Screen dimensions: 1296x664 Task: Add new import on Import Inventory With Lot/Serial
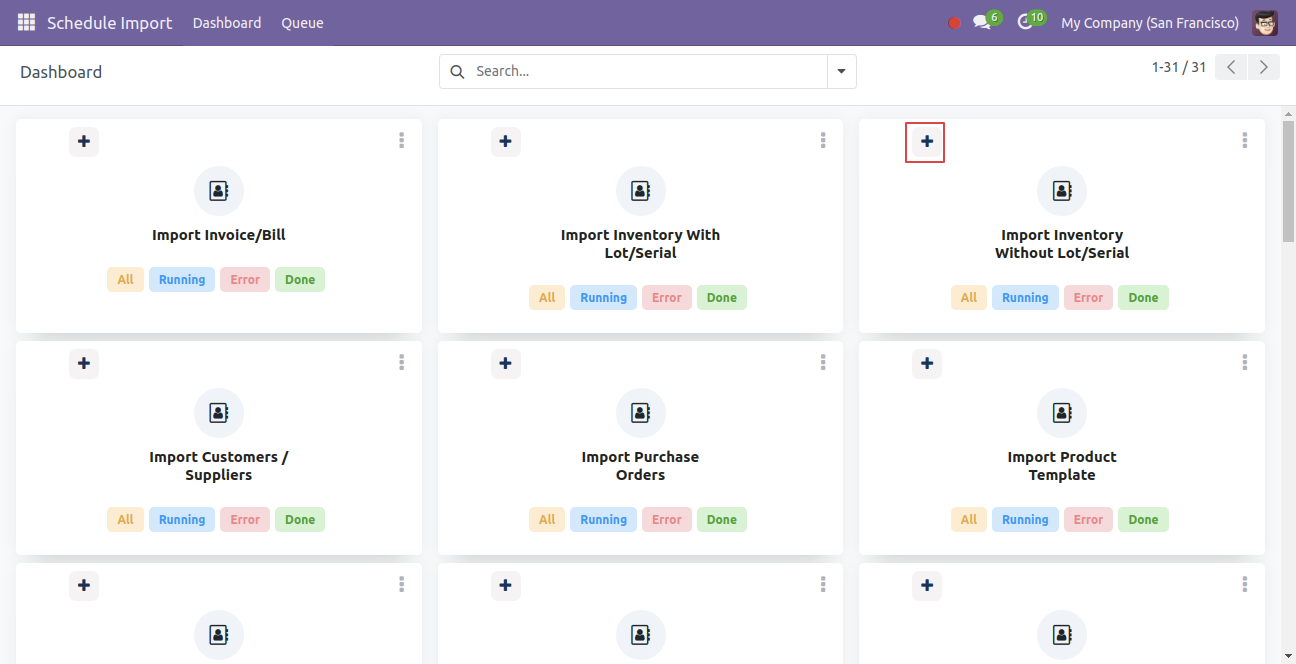506,141
